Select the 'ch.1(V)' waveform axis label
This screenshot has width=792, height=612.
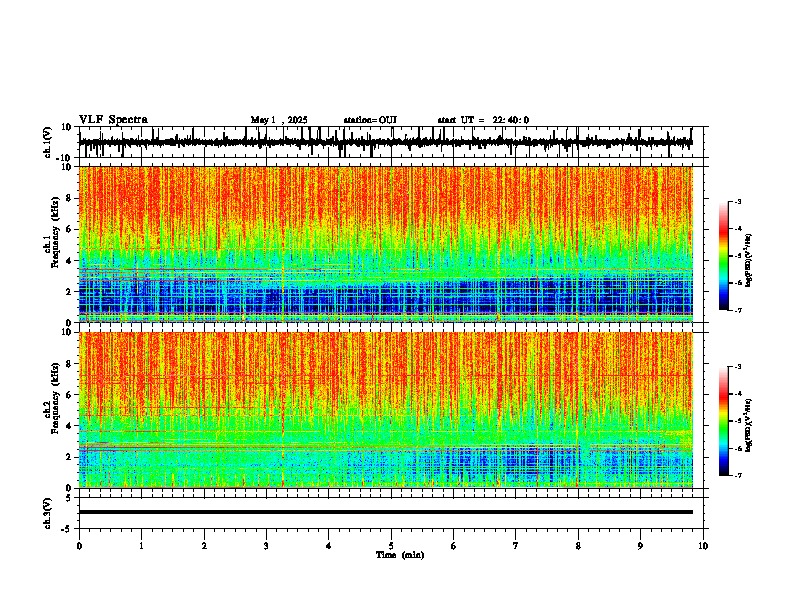[x=48, y=142]
